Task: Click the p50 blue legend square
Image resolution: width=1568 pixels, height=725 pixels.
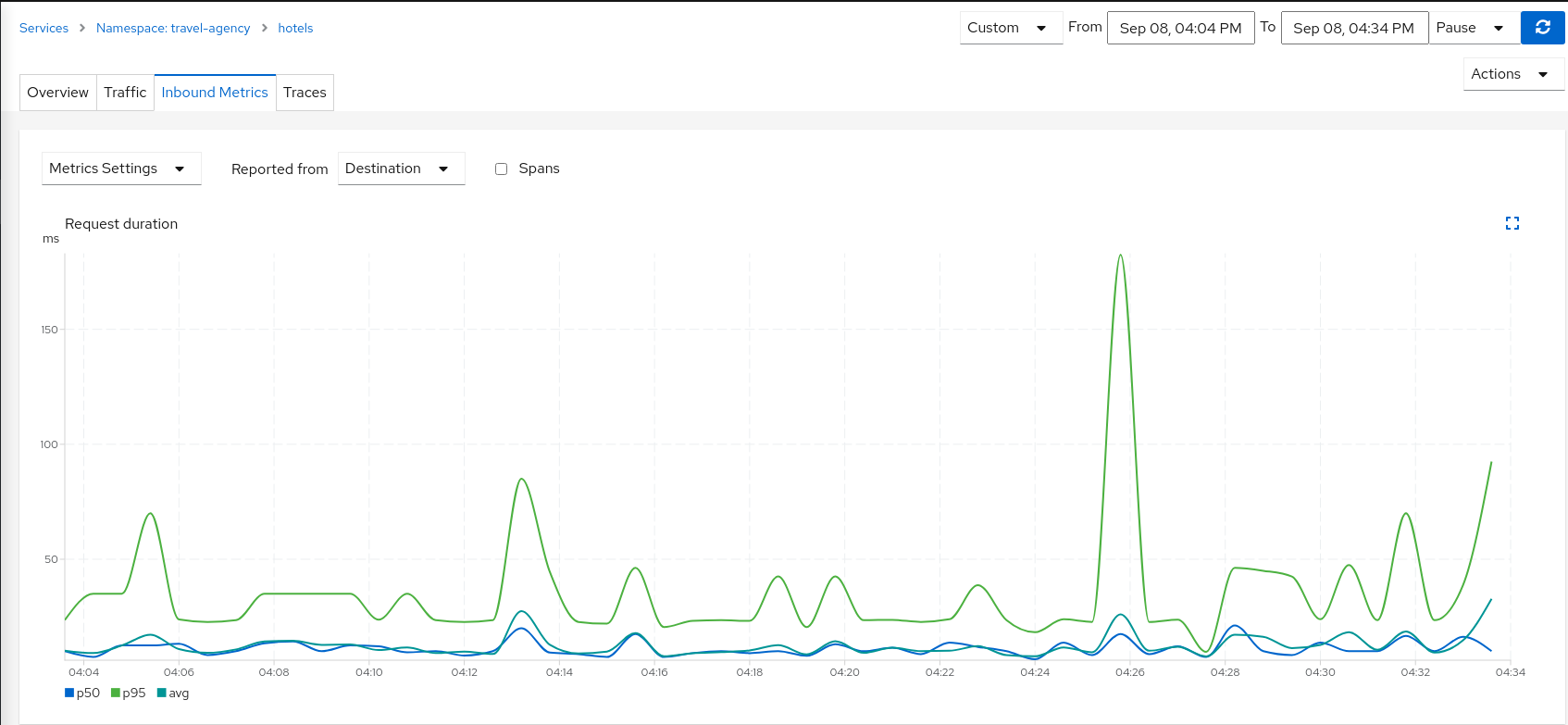Action: [69, 693]
